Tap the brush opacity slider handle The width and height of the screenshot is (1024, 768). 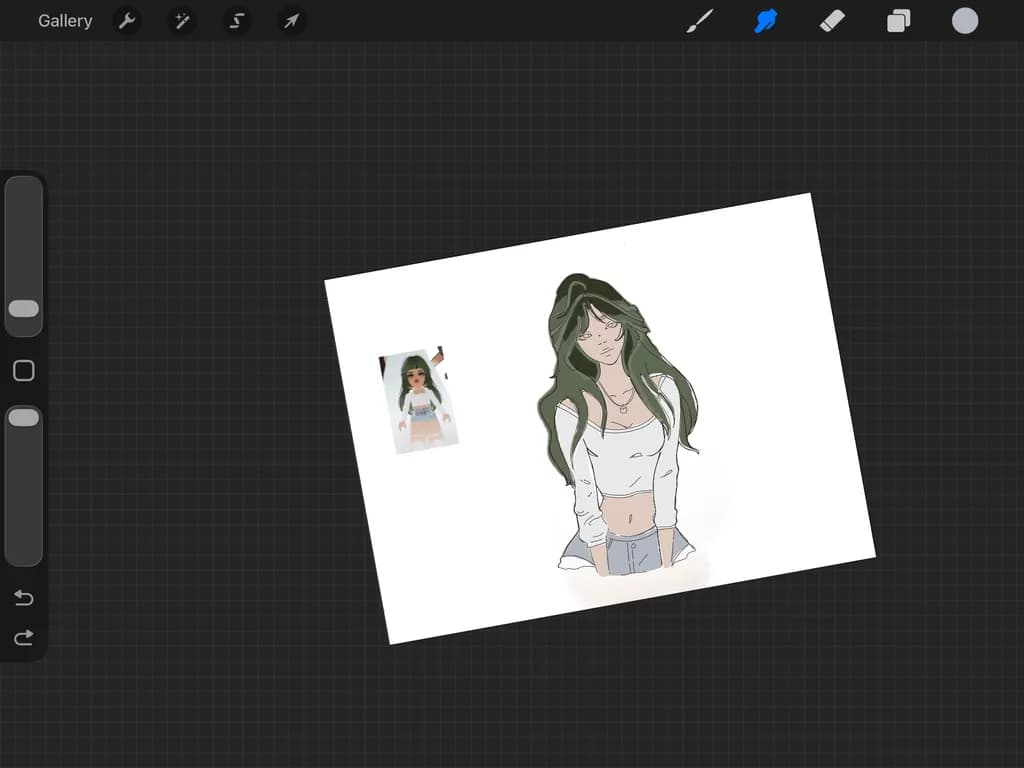coord(24,418)
